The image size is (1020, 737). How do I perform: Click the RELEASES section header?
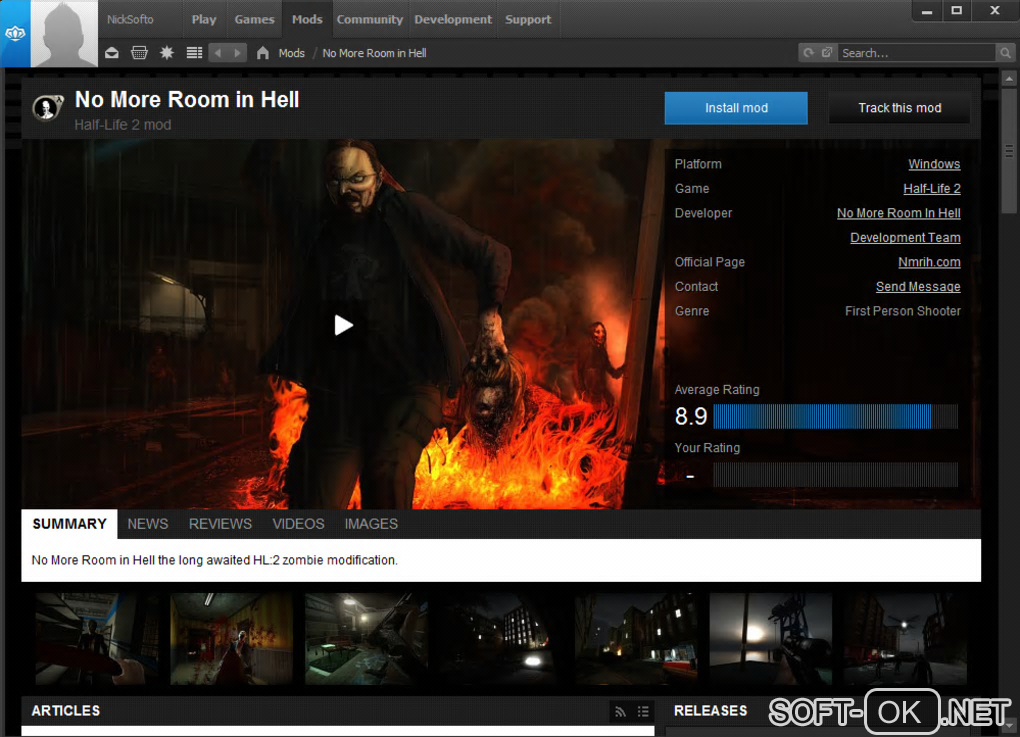pyautogui.click(x=710, y=711)
